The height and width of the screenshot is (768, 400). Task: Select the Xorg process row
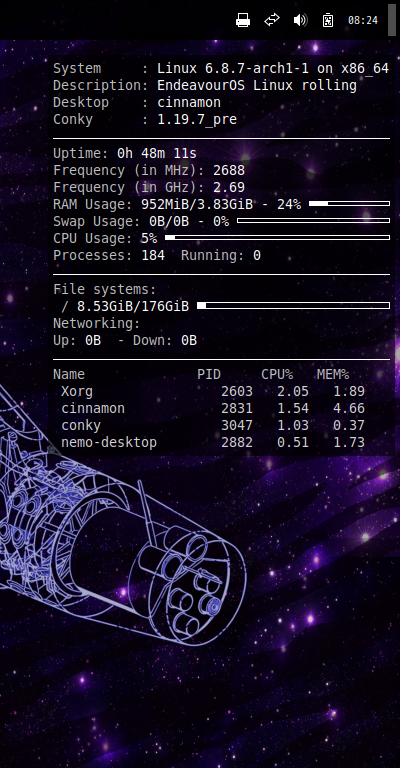pos(209,391)
